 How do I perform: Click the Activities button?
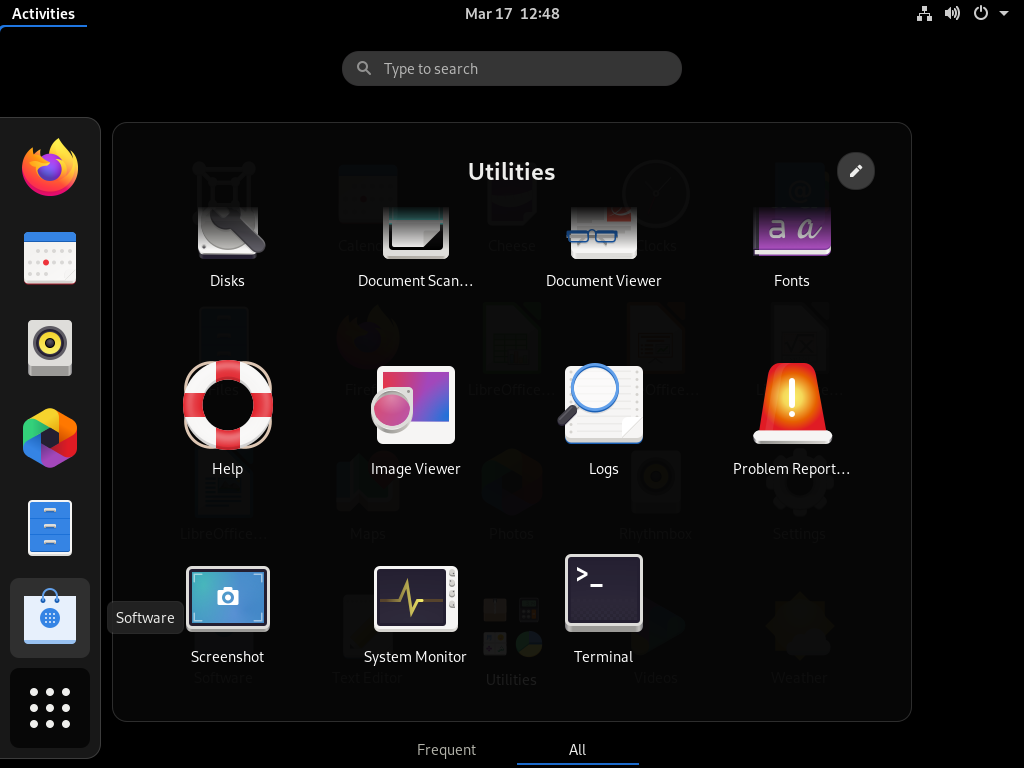[x=43, y=14]
